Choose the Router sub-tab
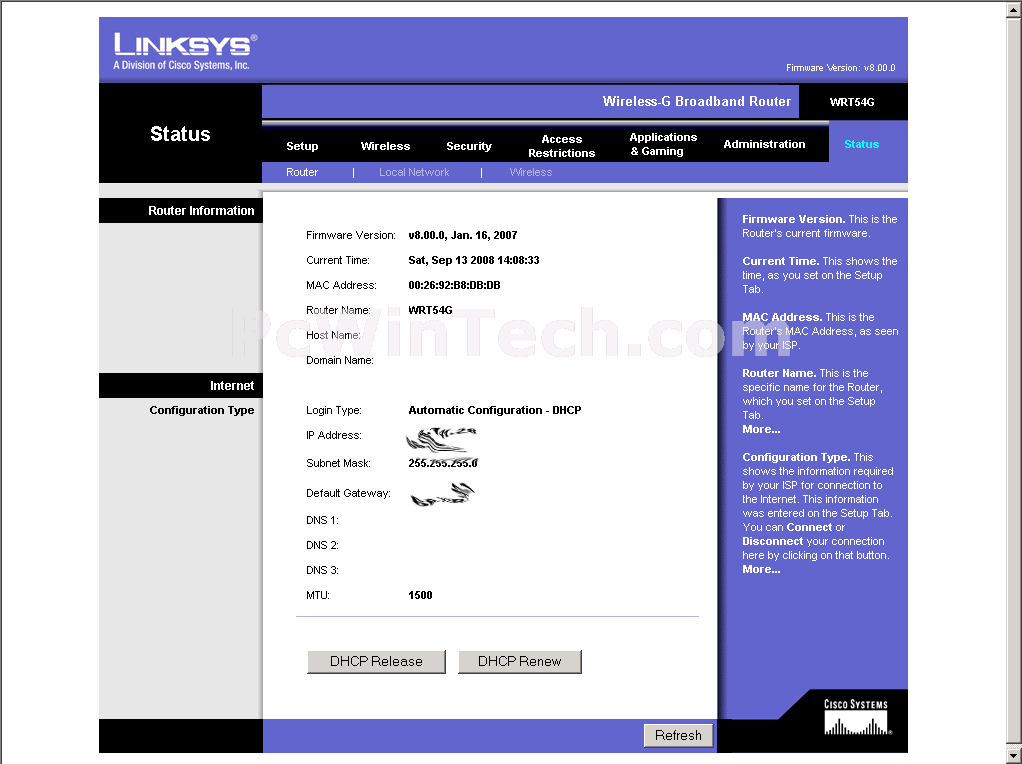 (x=302, y=172)
